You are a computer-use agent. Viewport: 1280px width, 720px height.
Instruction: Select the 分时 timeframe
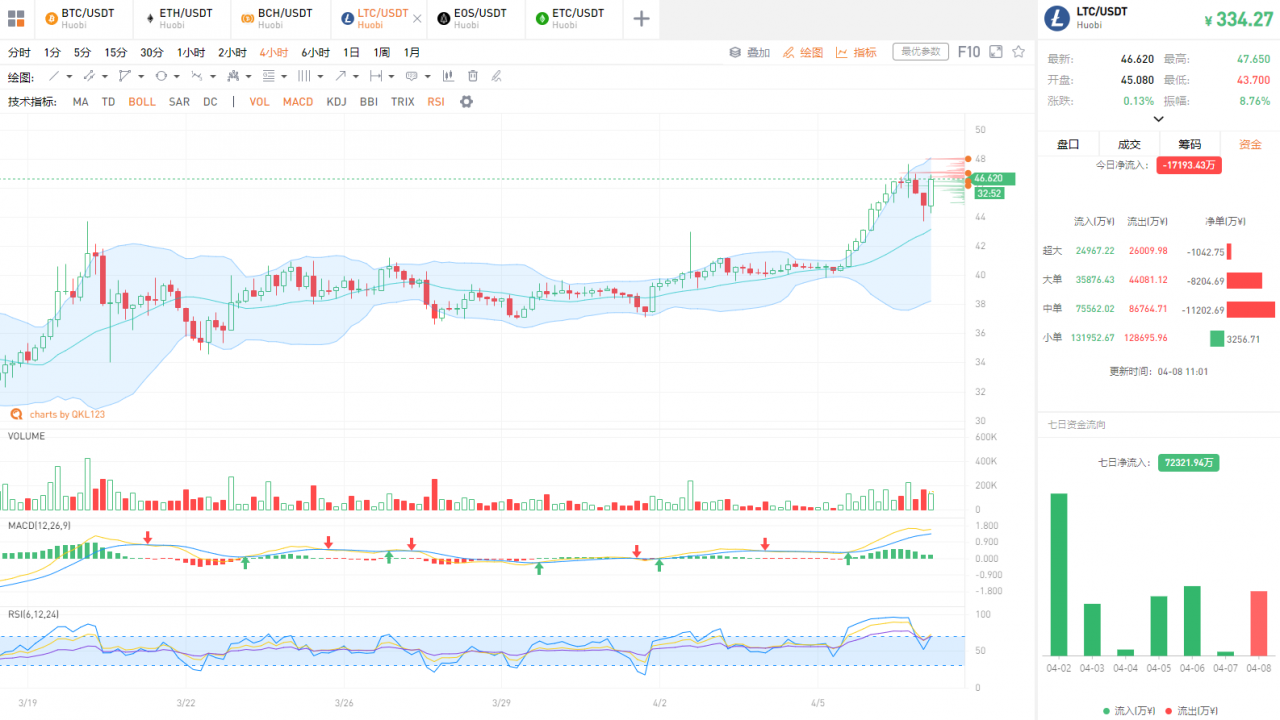tap(19, 52)
